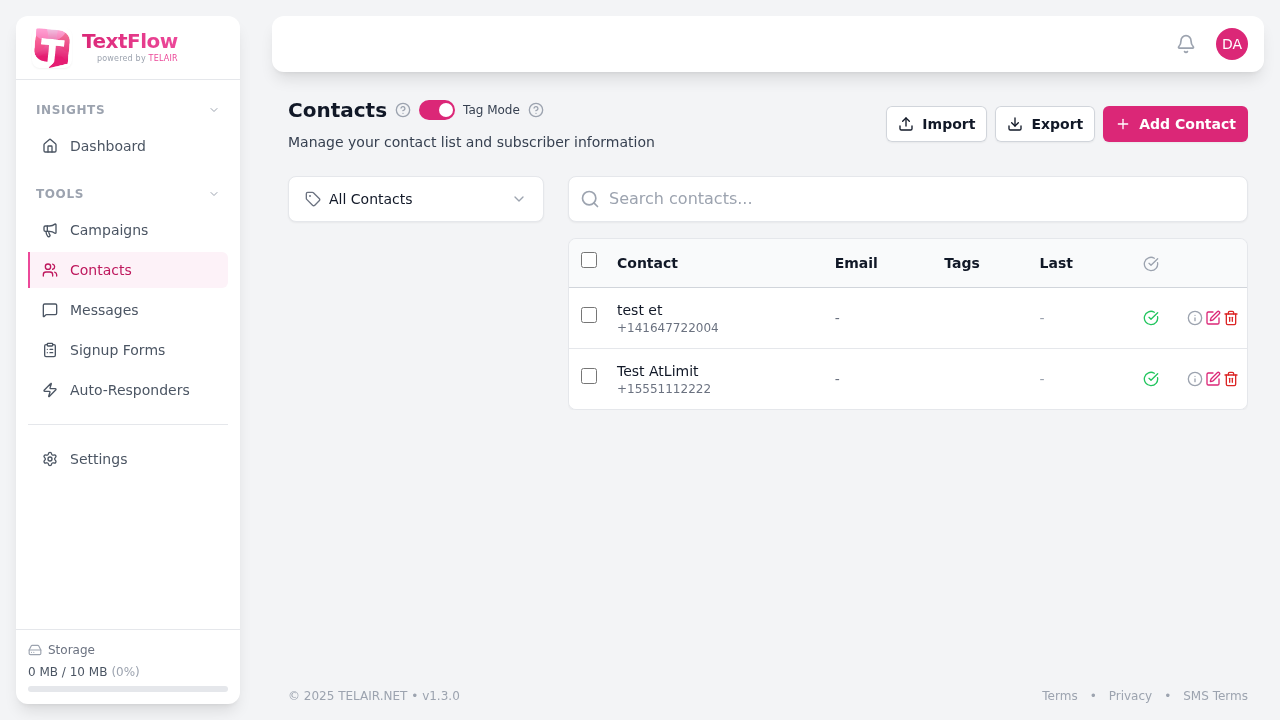
Task: Collapse the TOOLS section
Action: (x=213, y=194)
